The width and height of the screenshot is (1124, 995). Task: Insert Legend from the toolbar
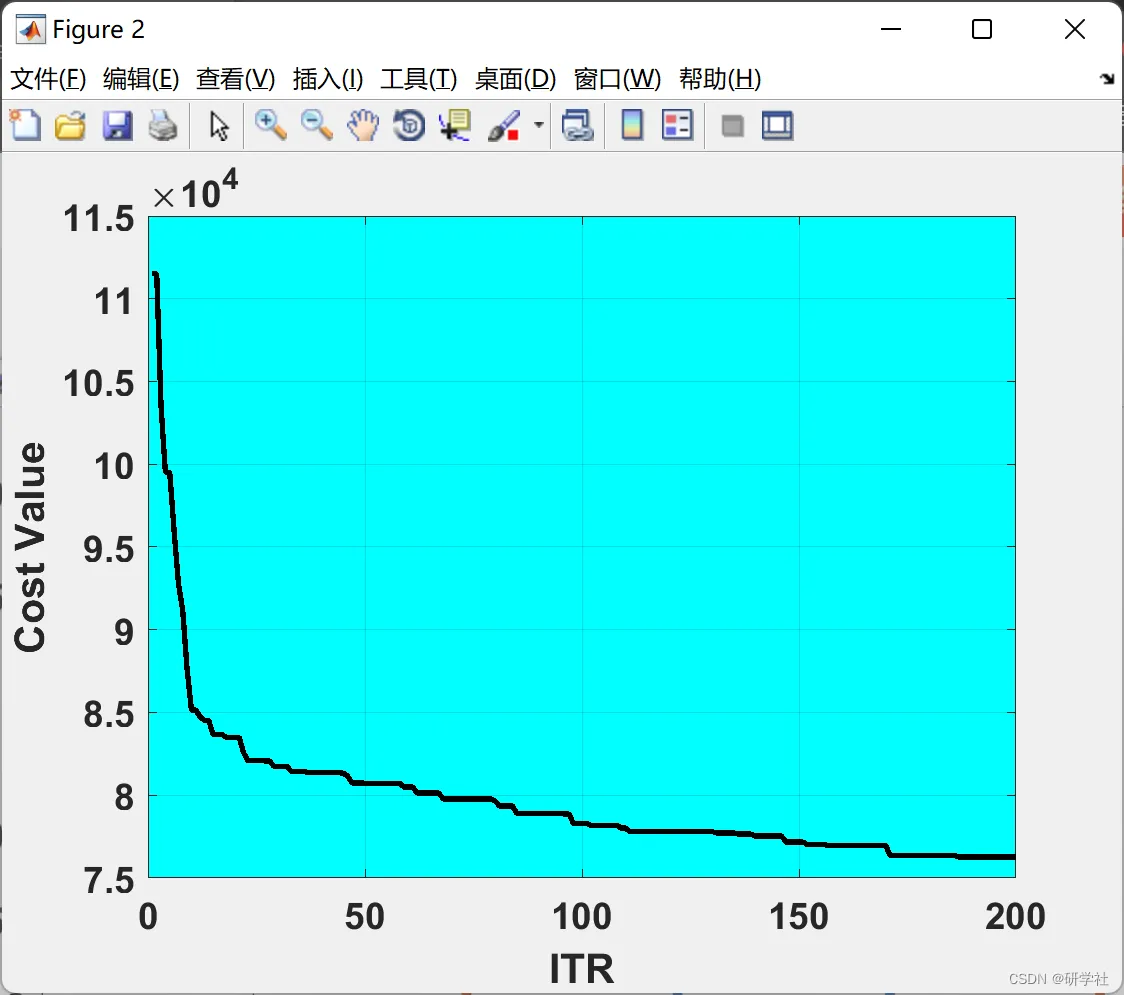coord(677,125)
